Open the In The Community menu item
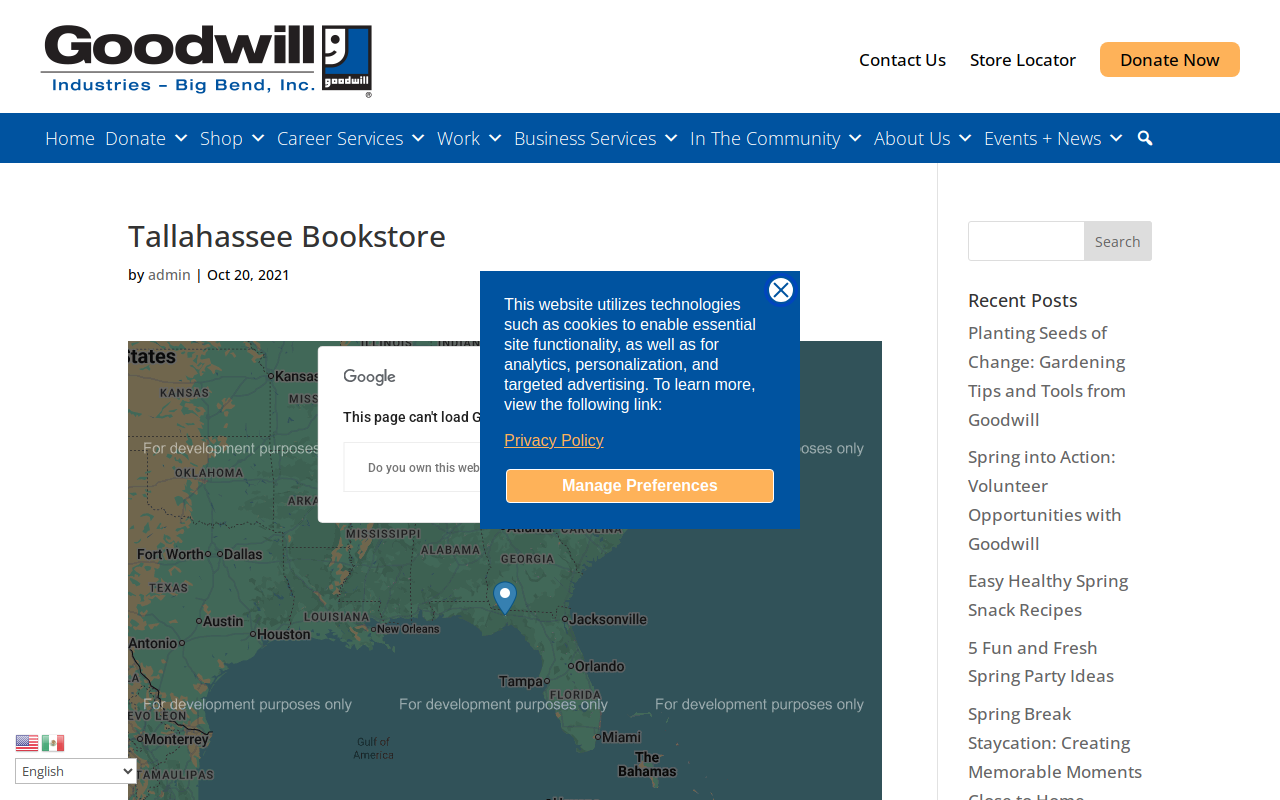The width and height of the screenshot is (1280, 800). click(x=765, y=138)
